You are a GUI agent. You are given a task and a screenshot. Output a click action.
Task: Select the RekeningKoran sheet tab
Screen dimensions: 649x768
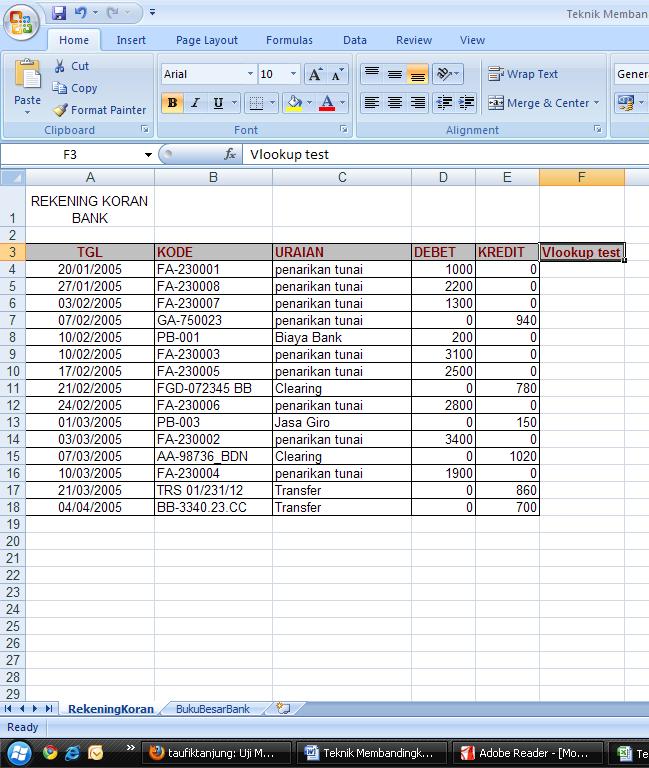tap(111, 709)
